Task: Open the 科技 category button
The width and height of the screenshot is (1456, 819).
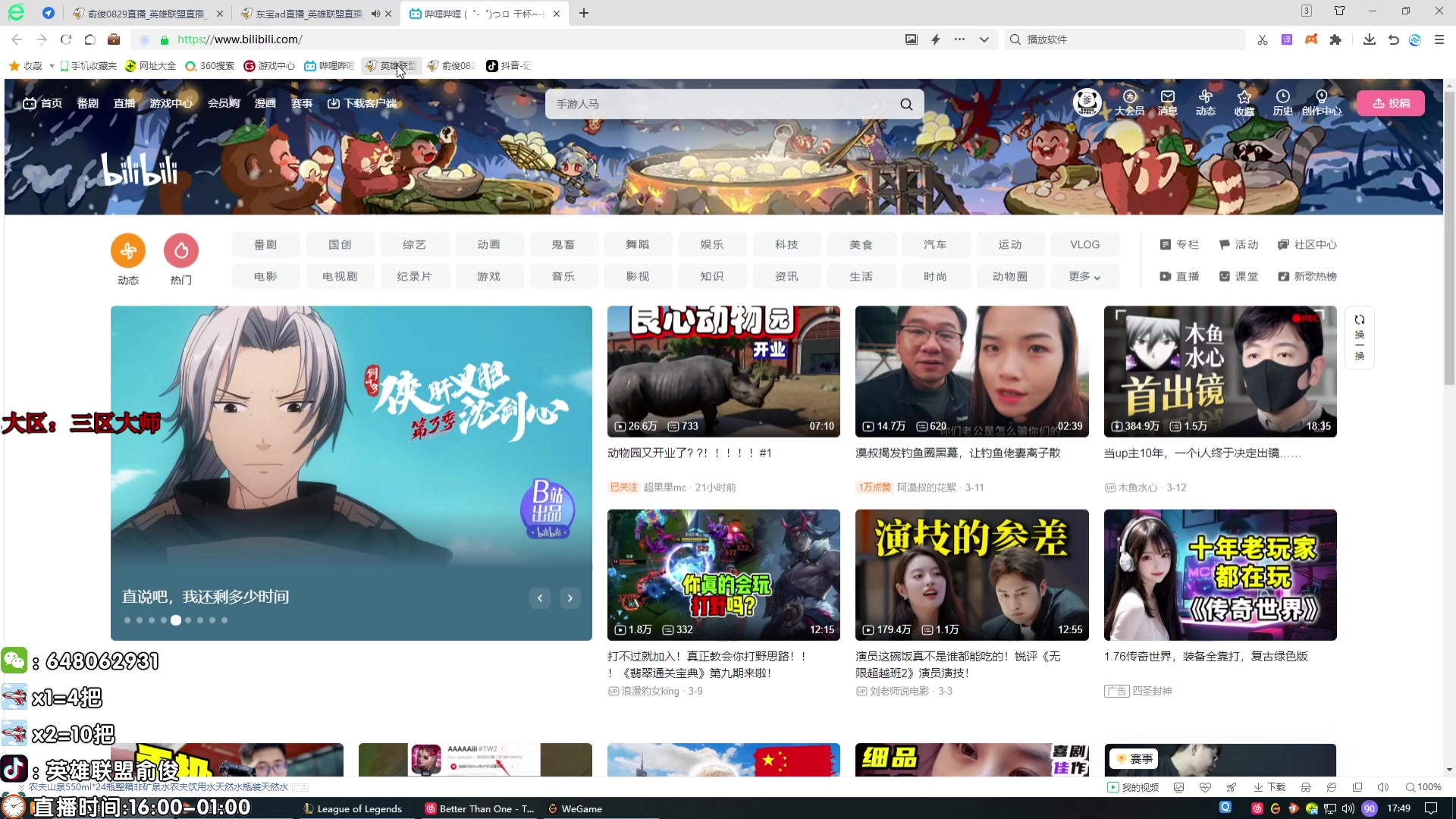Action: coord(786,244)
